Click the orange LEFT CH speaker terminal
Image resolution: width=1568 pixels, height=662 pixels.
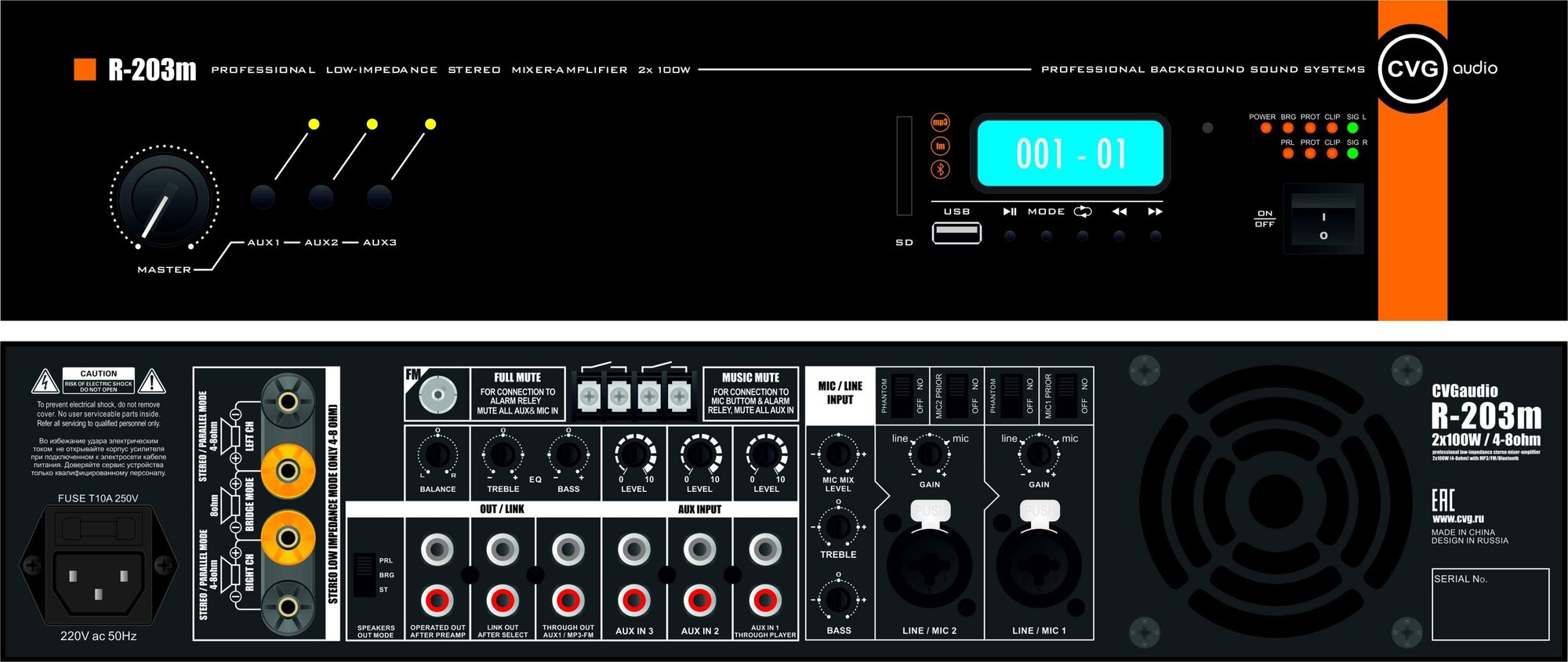[288, 470]
